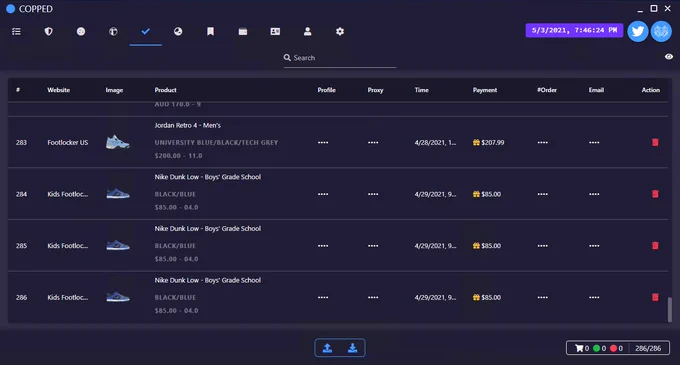
Task: Click the Time column header
Action: 422,90
